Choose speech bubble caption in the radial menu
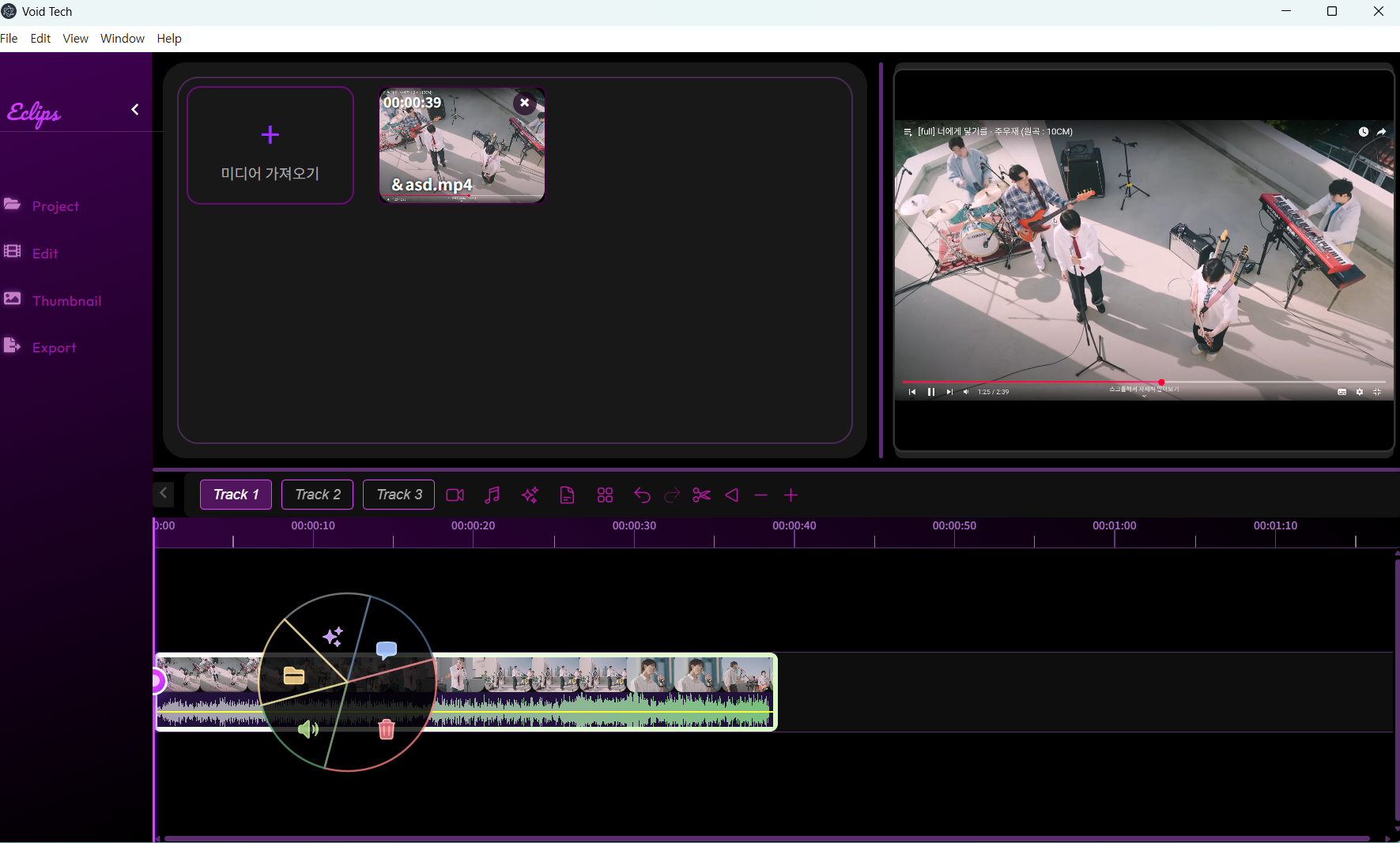This screenshot has height=843, width=1400. [387, 650]
